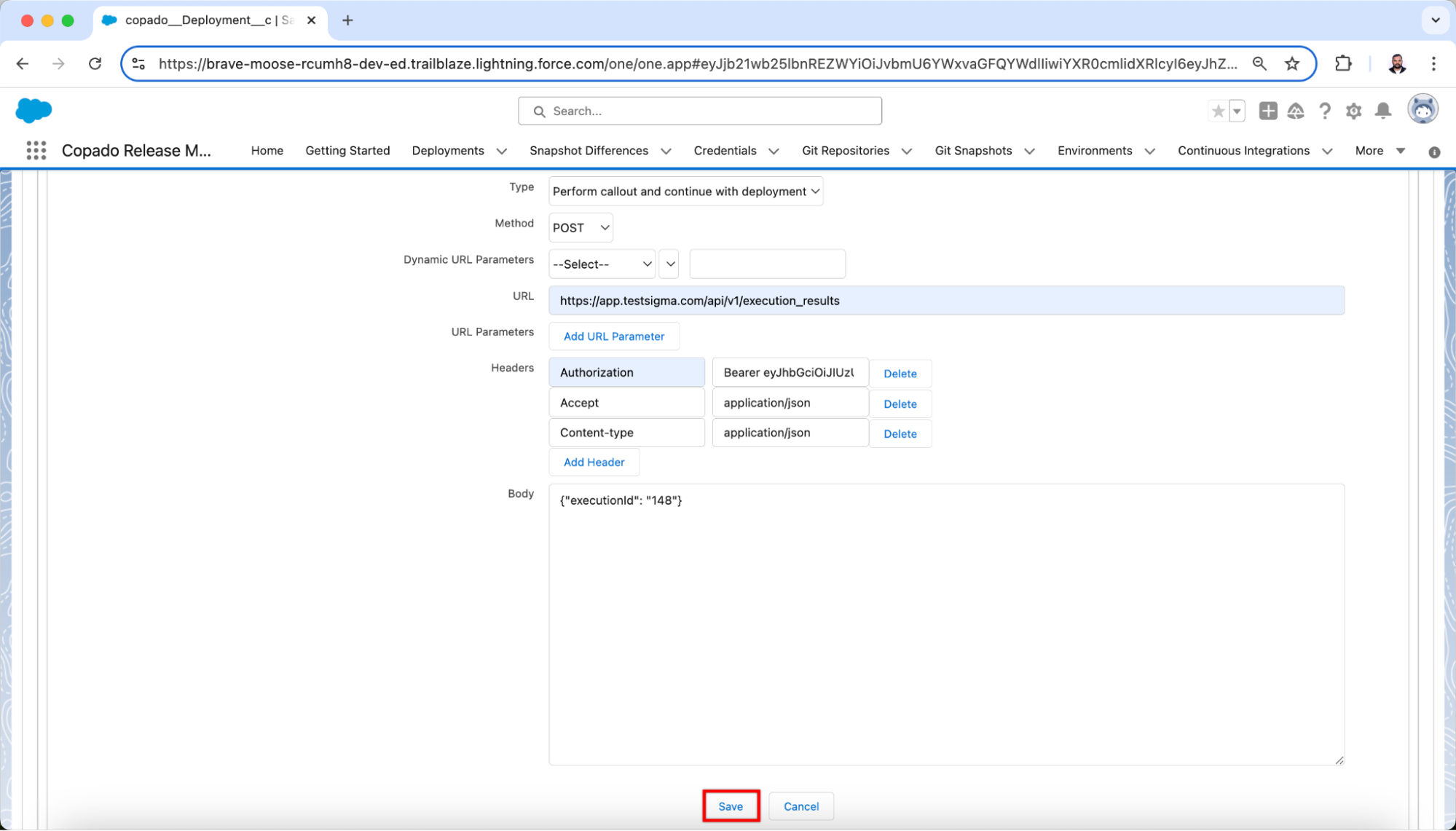
Task: Open the user profile avatar
Action: (1422, 110)
